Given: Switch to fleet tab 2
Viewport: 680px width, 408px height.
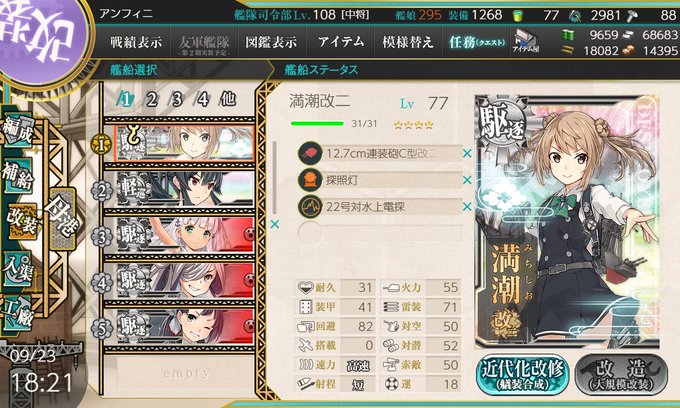Looking at the screenshot, I should coord(151,100).
